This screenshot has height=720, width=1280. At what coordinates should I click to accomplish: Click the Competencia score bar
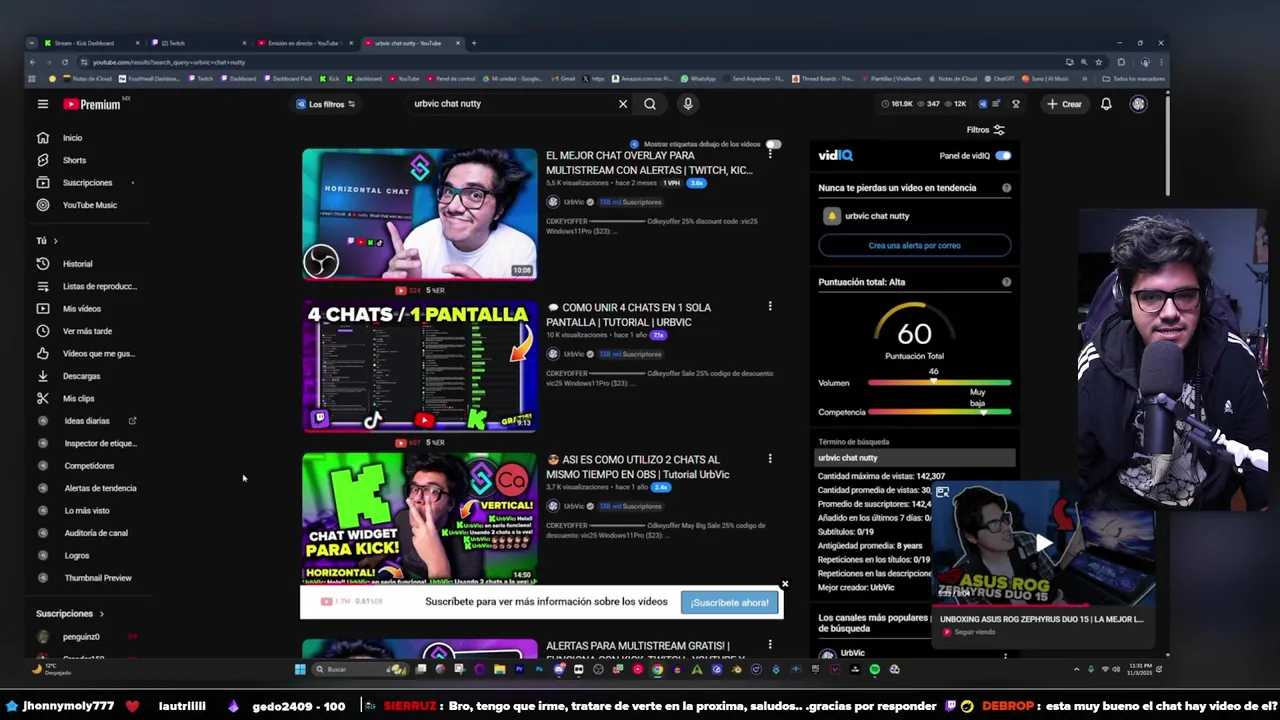[939, 412]
